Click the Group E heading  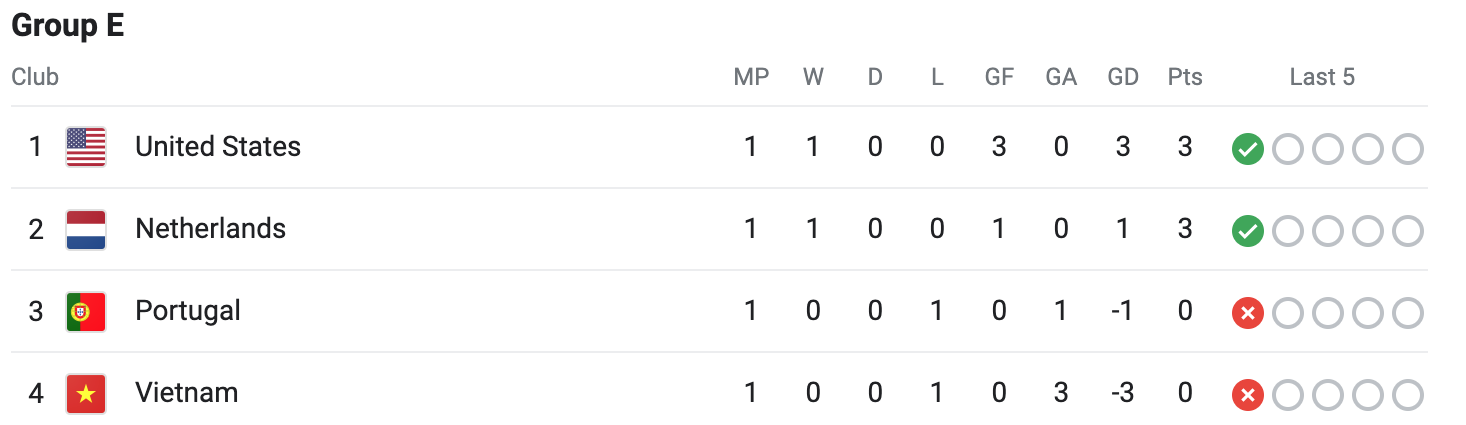click(68, 26)
